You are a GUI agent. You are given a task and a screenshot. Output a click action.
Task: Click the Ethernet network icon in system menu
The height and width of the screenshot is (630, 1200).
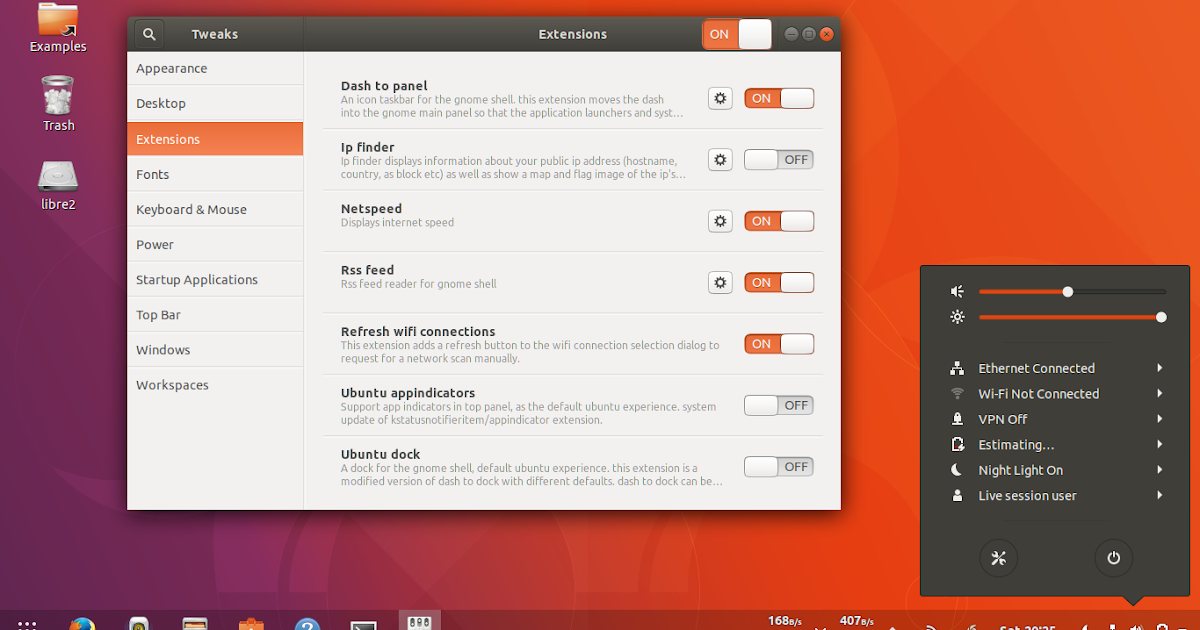(957, 368)
